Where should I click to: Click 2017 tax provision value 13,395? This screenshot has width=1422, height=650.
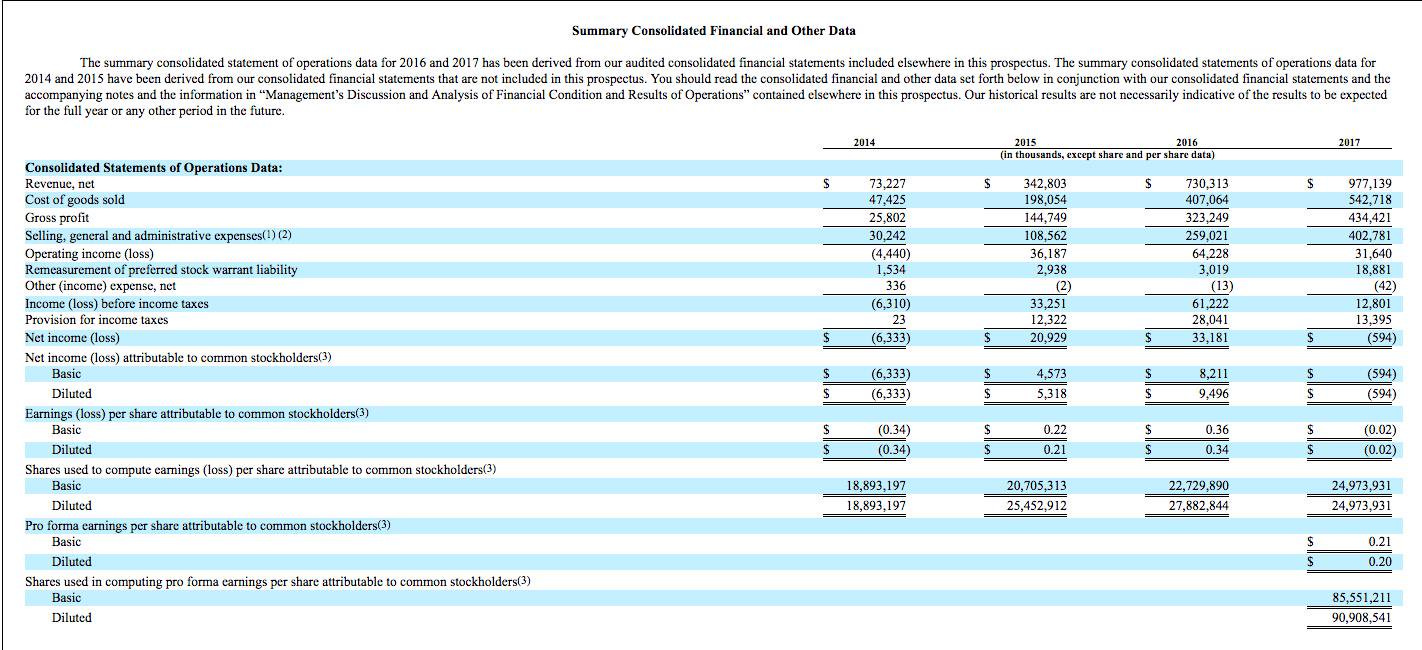coord(1373,320)
